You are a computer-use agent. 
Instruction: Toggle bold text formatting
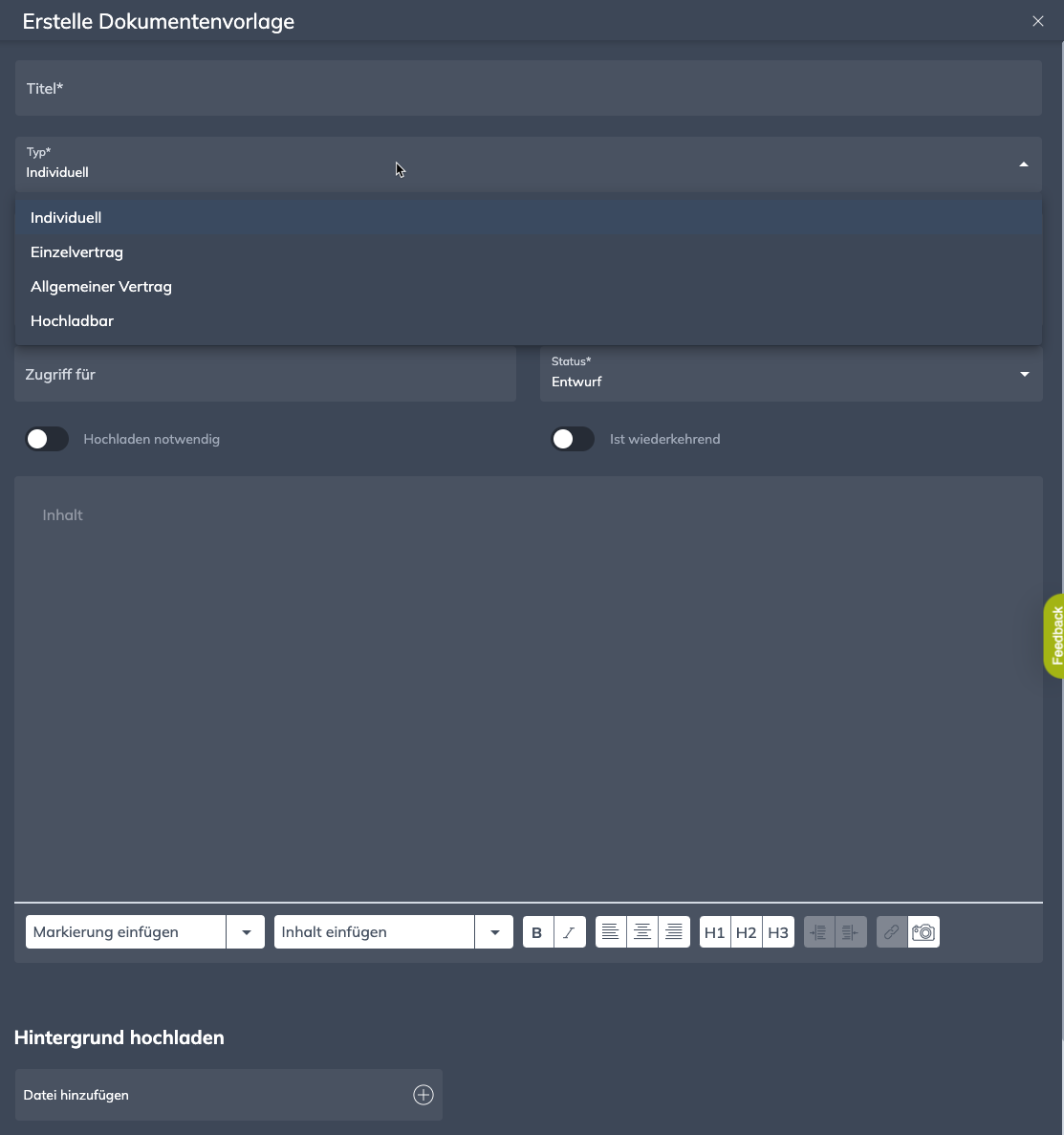click(537, 932)
